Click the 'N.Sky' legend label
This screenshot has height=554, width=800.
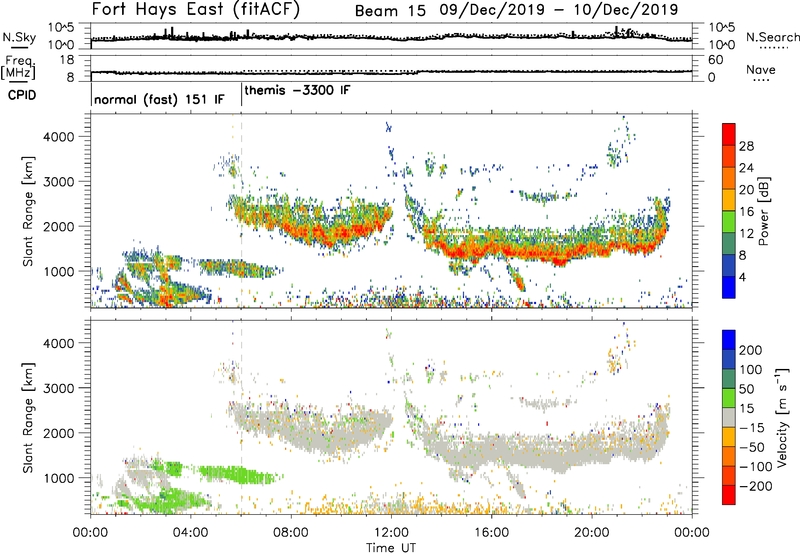(x=19, y=37)
